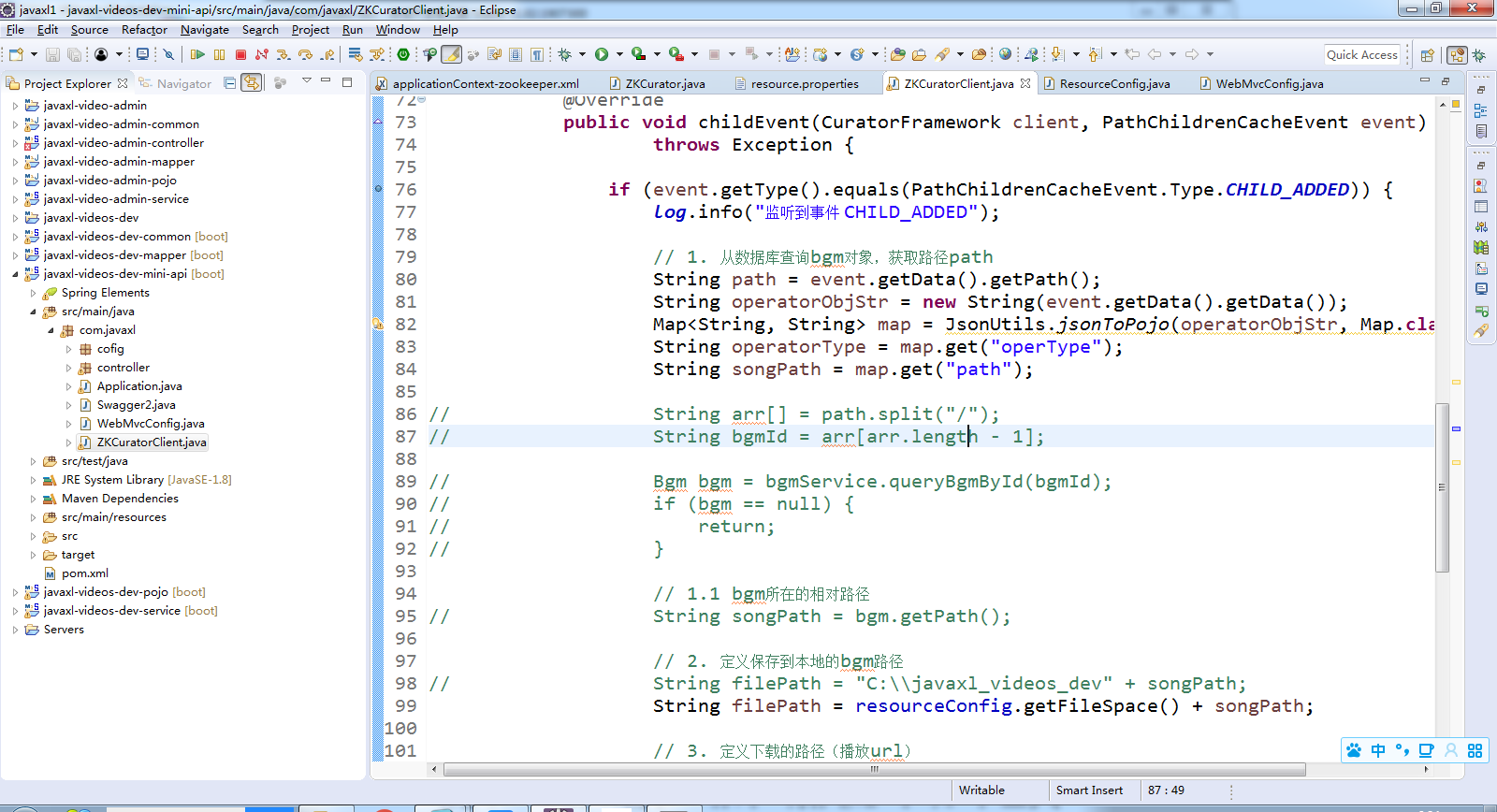
Task: Click the Open Type icon
Action: coord(897,54)
